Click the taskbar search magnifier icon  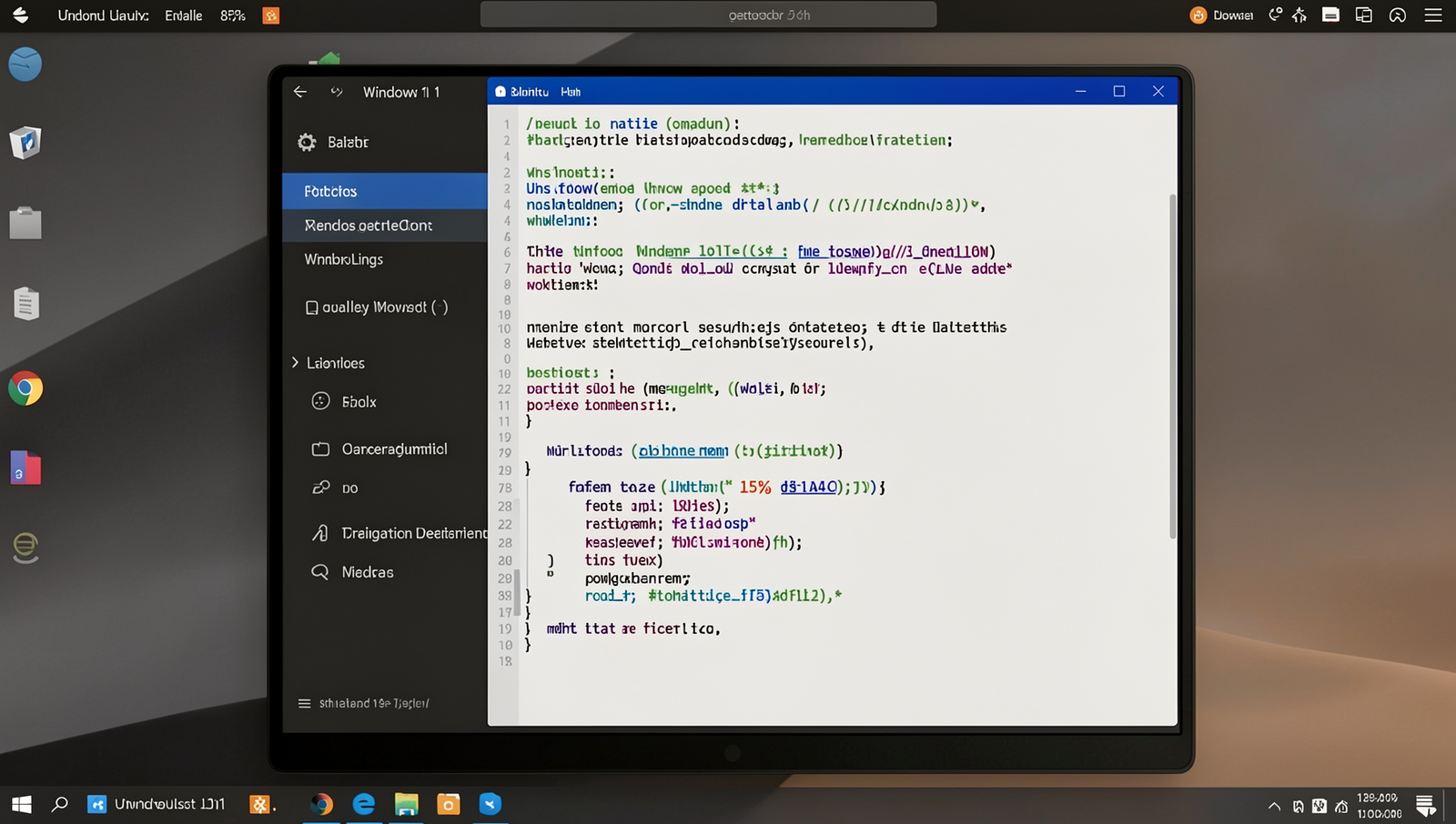tap(60, 804)
